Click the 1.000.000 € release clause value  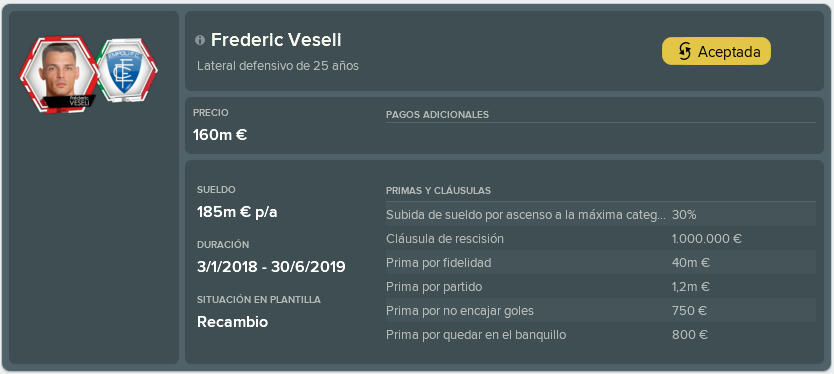pos(706,239)
